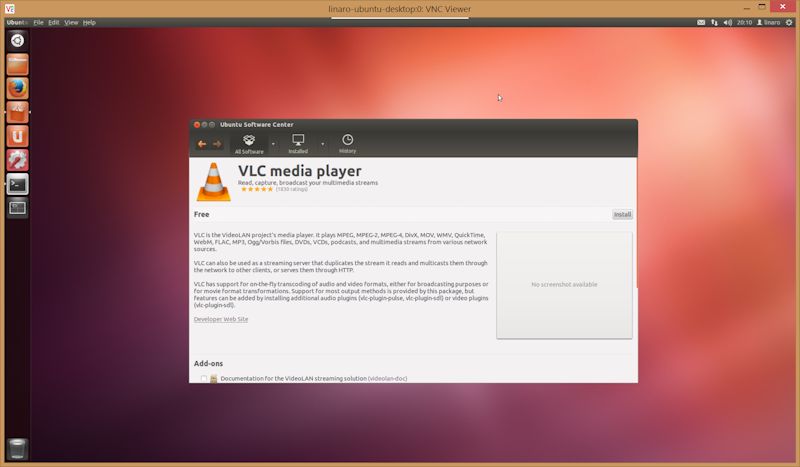
Task: Click the clock showing 20:10
Action: (744, 22)
